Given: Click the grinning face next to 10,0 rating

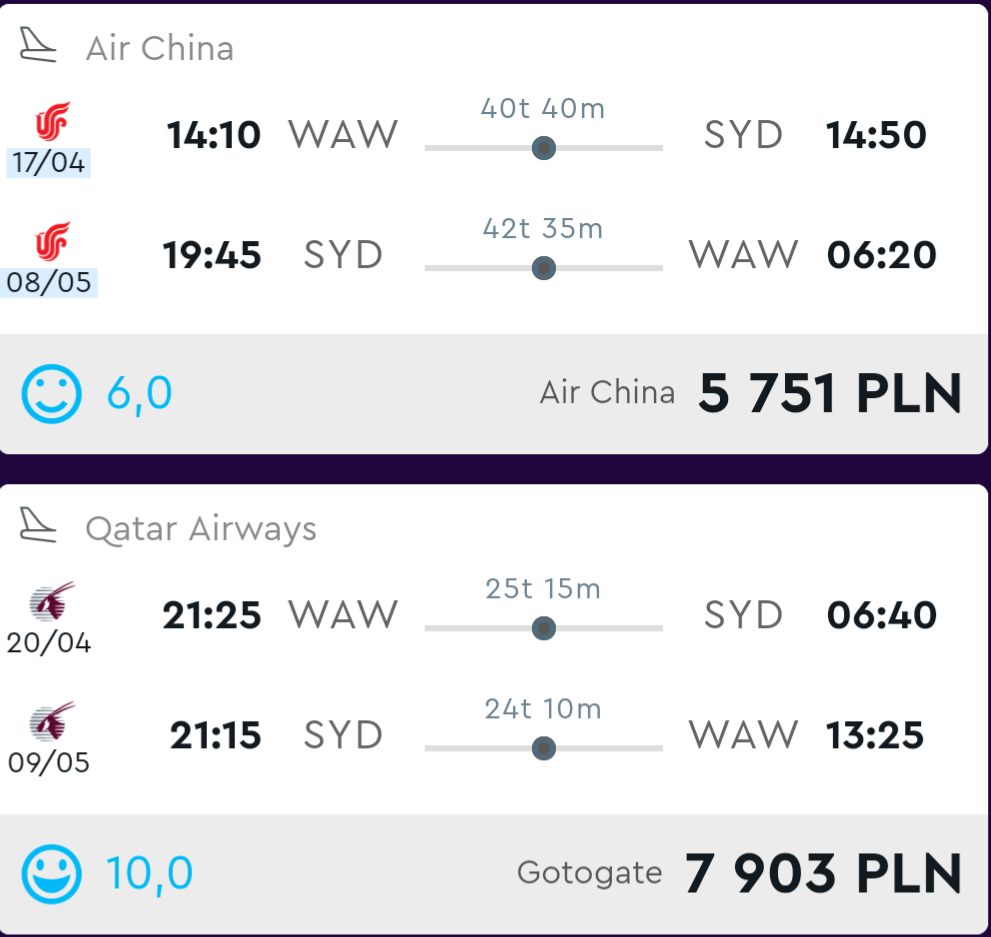Looking at the screenshot, I should 51,874.
